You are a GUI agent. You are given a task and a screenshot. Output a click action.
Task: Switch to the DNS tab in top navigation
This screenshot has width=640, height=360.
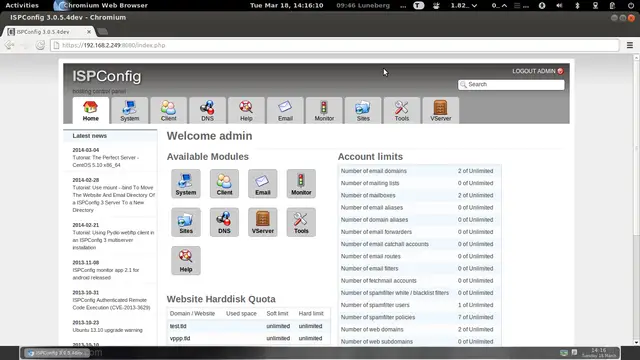tap(207, 111)
